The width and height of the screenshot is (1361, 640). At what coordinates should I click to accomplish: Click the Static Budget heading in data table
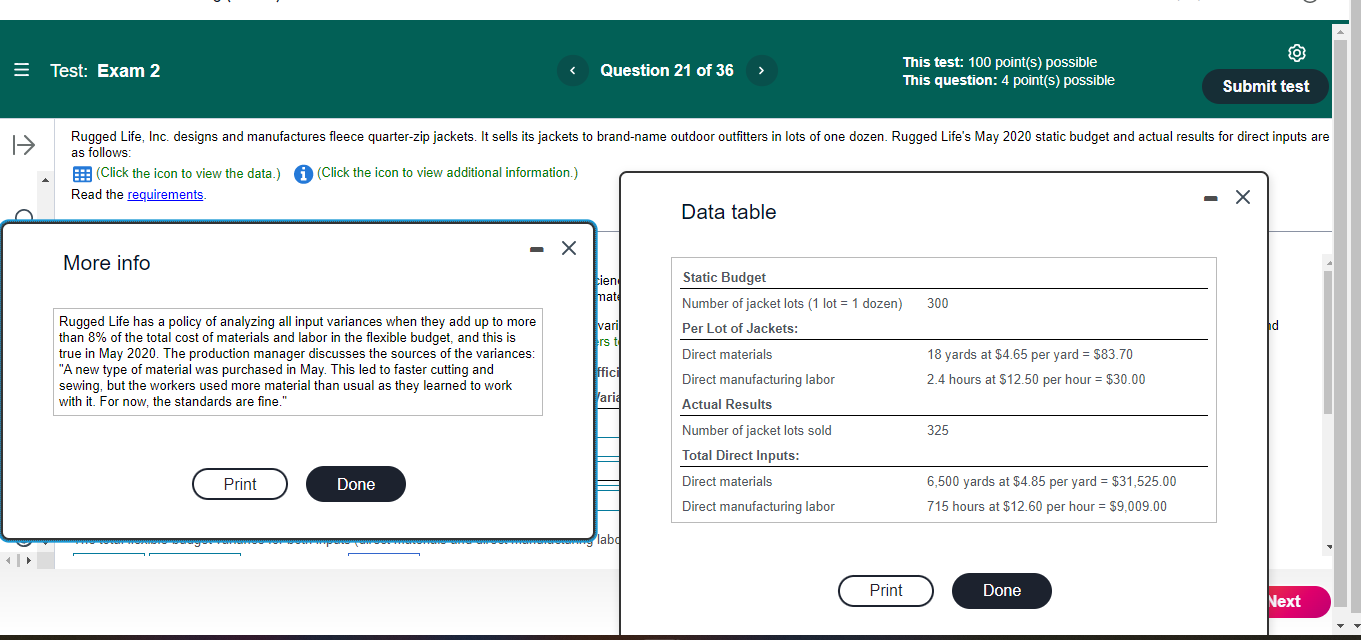pos(724,277)
